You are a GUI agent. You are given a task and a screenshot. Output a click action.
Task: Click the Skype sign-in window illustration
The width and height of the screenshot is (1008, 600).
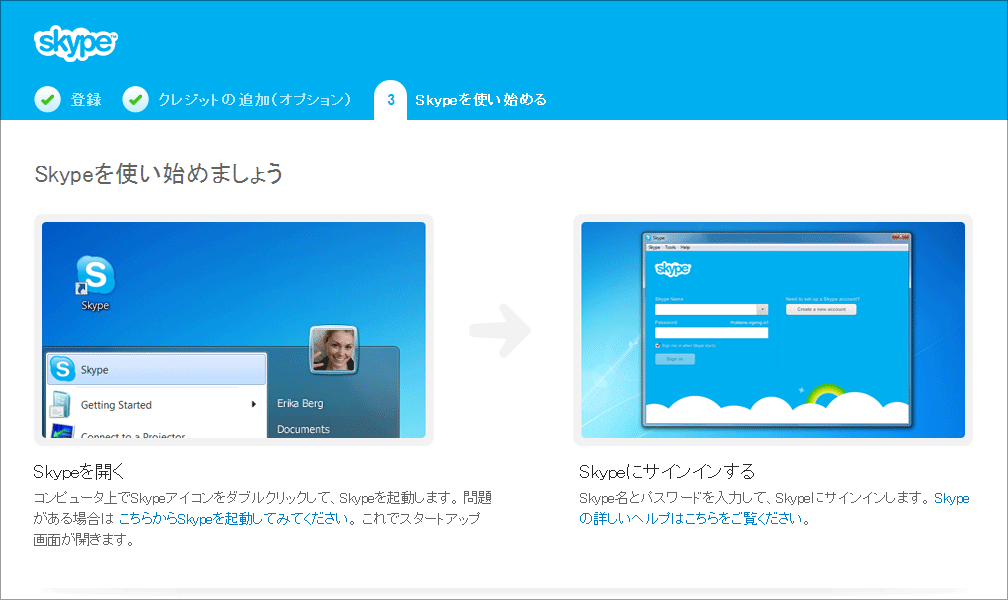(777, 330)
